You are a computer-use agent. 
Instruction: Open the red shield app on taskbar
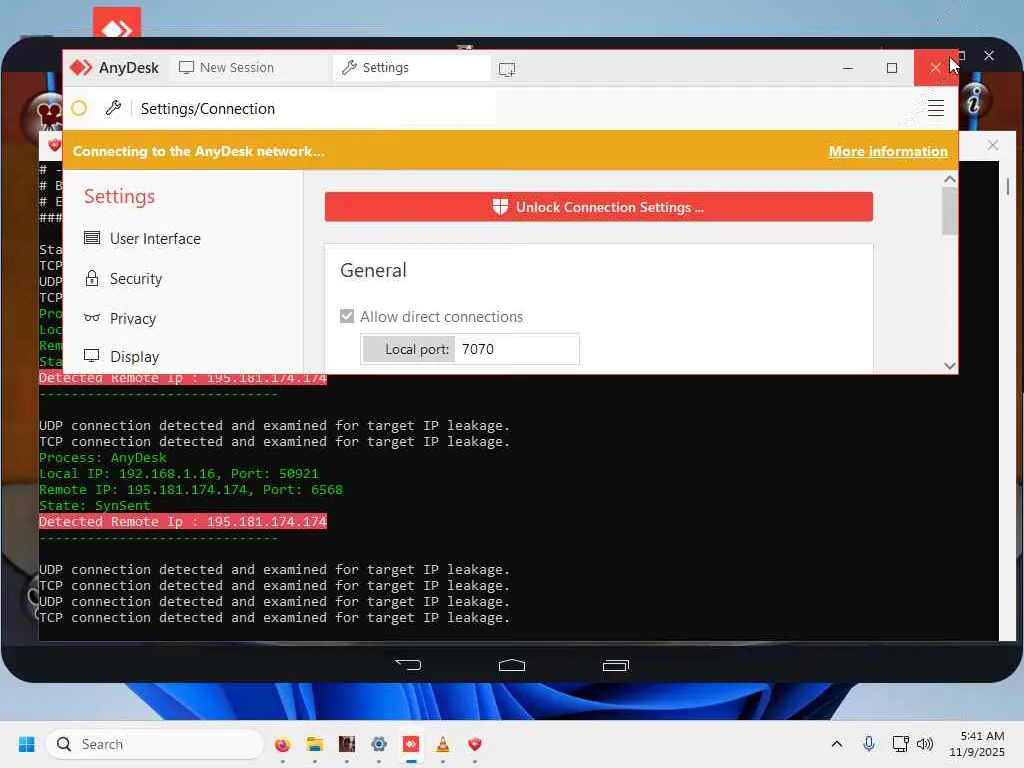coord(475,744)
